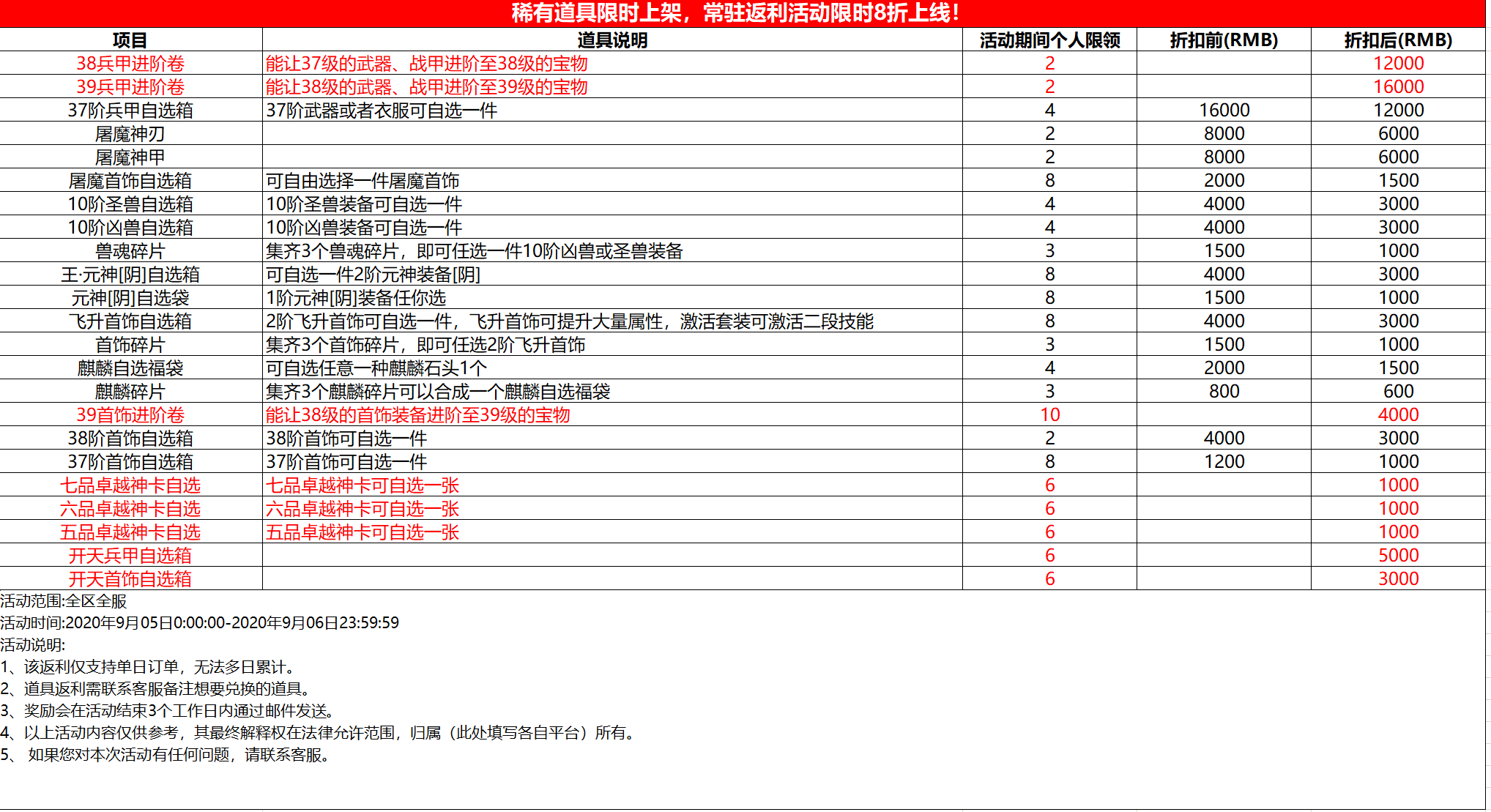Click description 1阶元神[阴]装备任你选
The image size is (1491, 812).
click(356, 297)
